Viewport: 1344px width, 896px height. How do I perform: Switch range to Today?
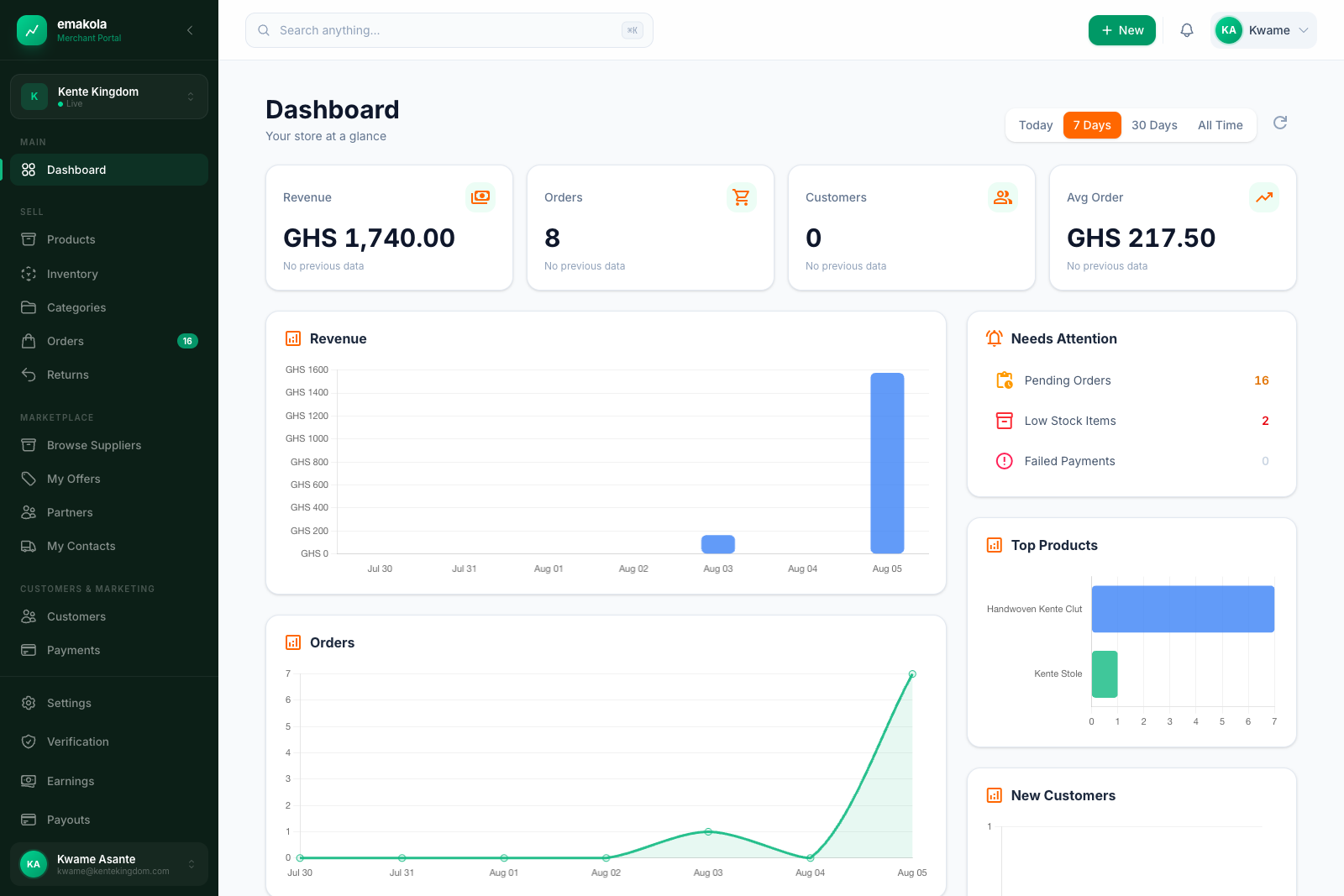pyautogui.click(x=1036, y=125)
